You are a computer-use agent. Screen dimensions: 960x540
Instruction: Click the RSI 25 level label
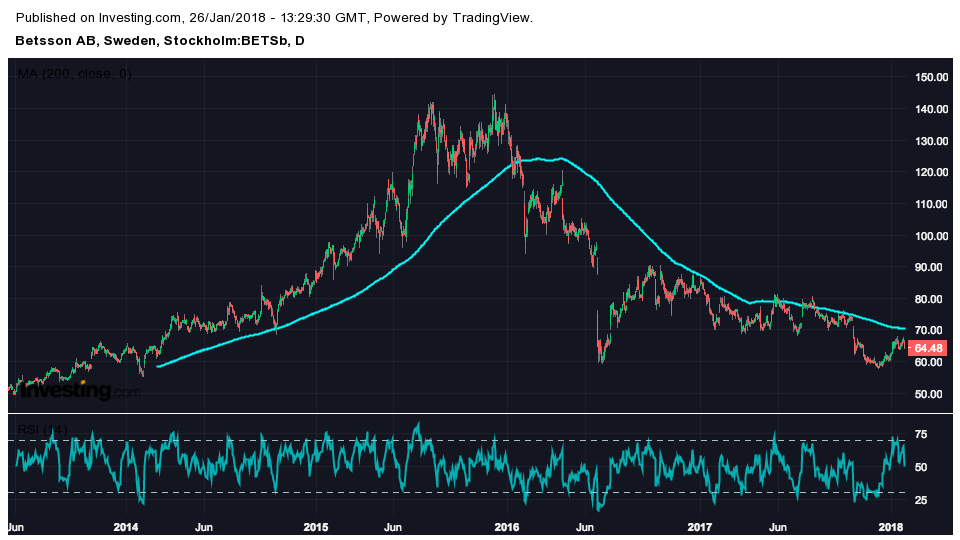pyautogui.click(x=921, y=500)
